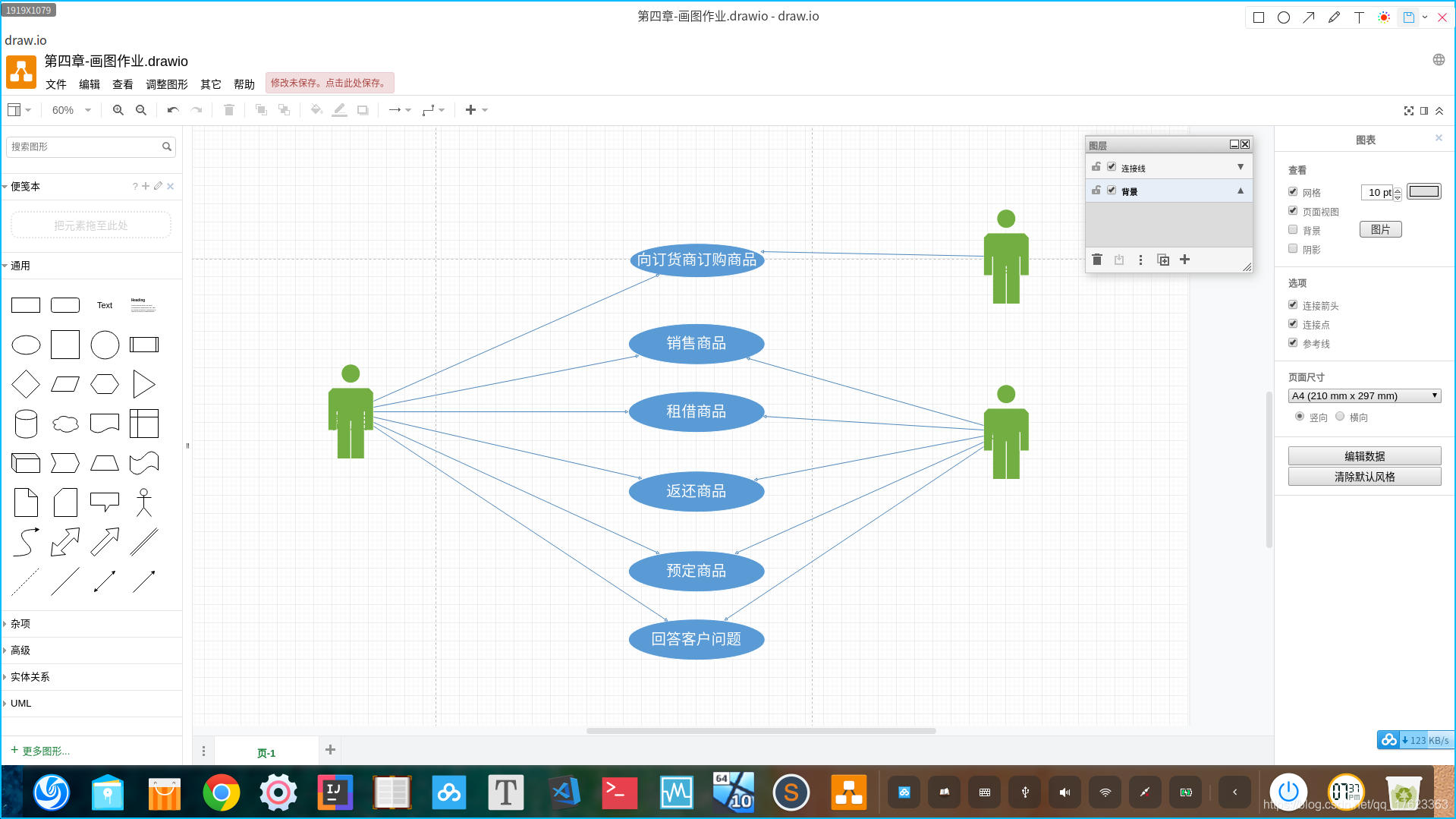Toggle the format panel icon
This screenshot has height=819, width=1456.
click(1424, 111)
